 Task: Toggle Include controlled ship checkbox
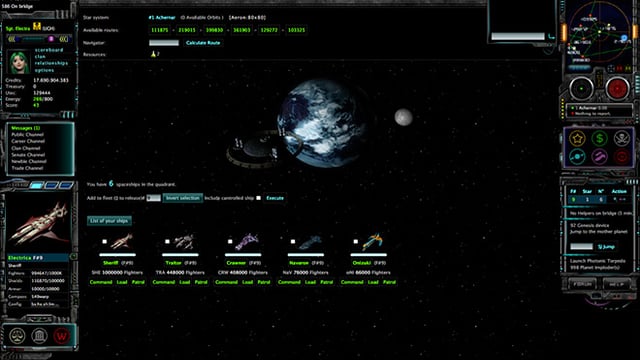tap(258, 198)
